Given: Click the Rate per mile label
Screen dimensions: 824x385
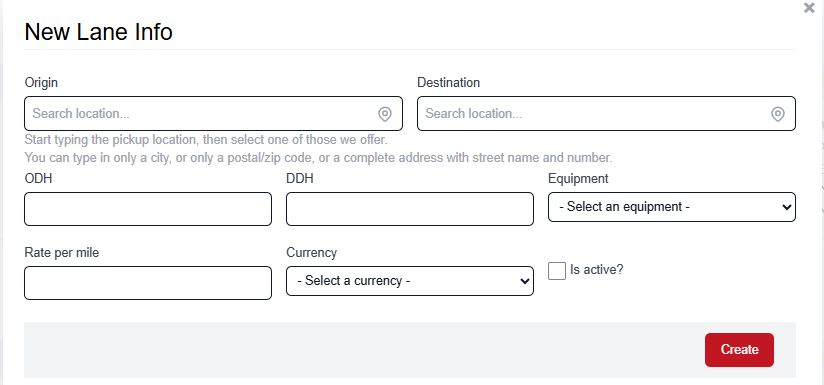Looking at the screenshot, I should click(61, 253).
